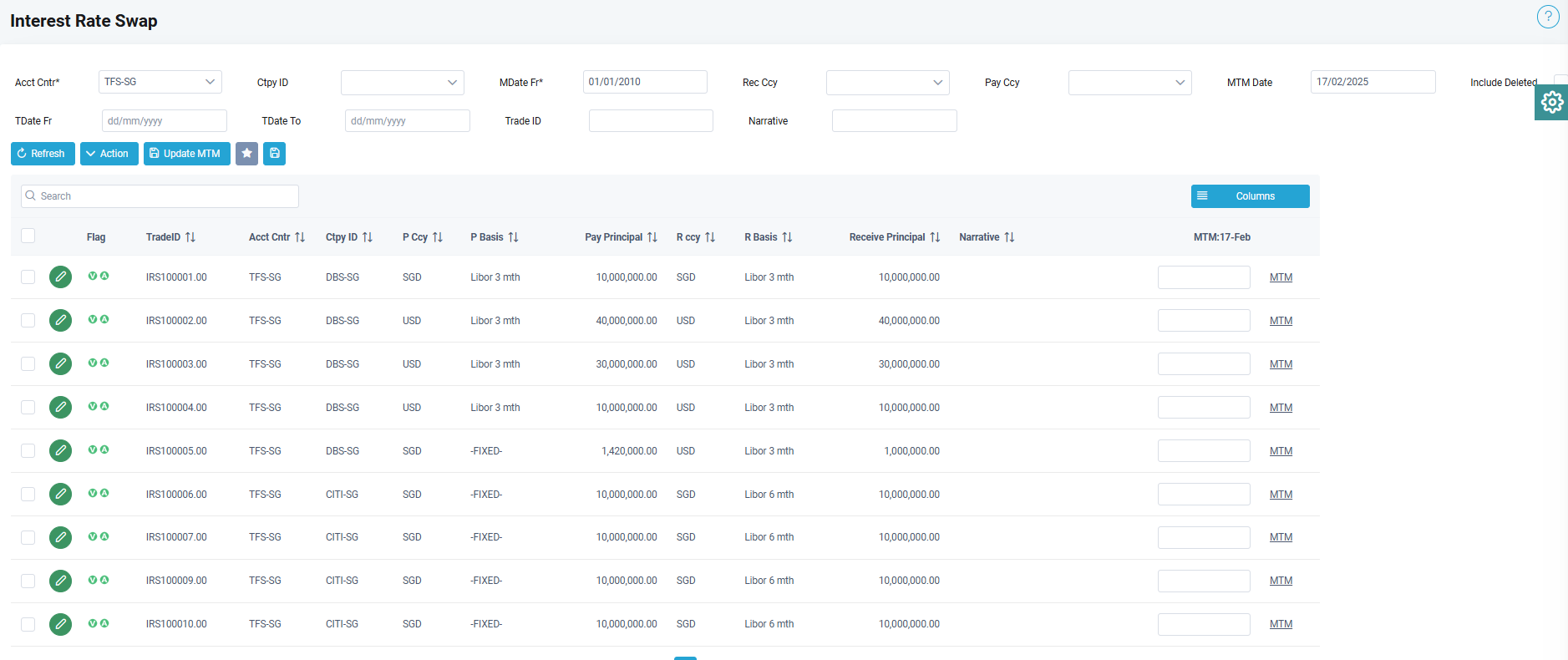Click the save disk icon button
Image resolution: width=1568 pixels, height=660 pixels.
pos(274,154)
